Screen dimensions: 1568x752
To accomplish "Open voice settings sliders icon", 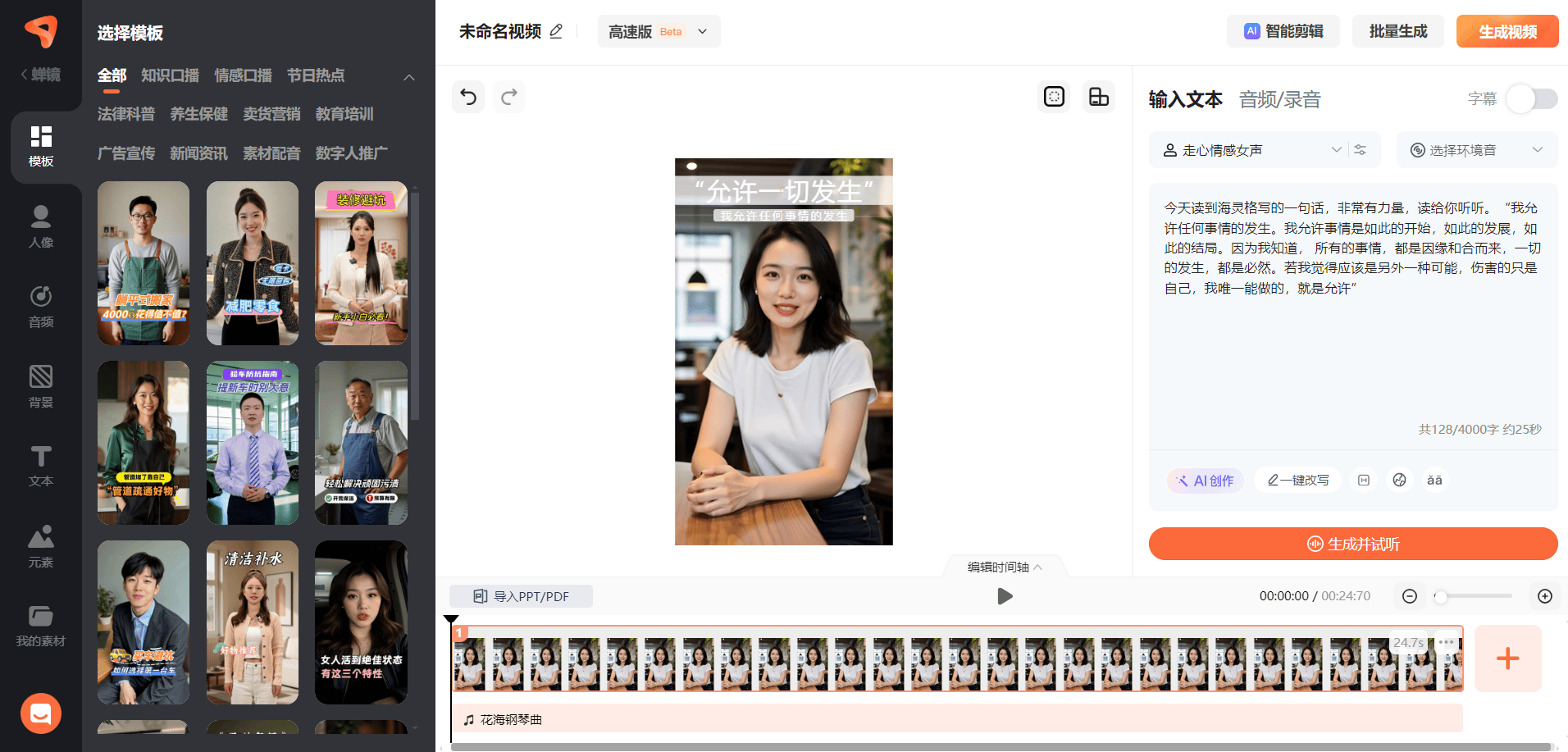I will pos(1361,150).
